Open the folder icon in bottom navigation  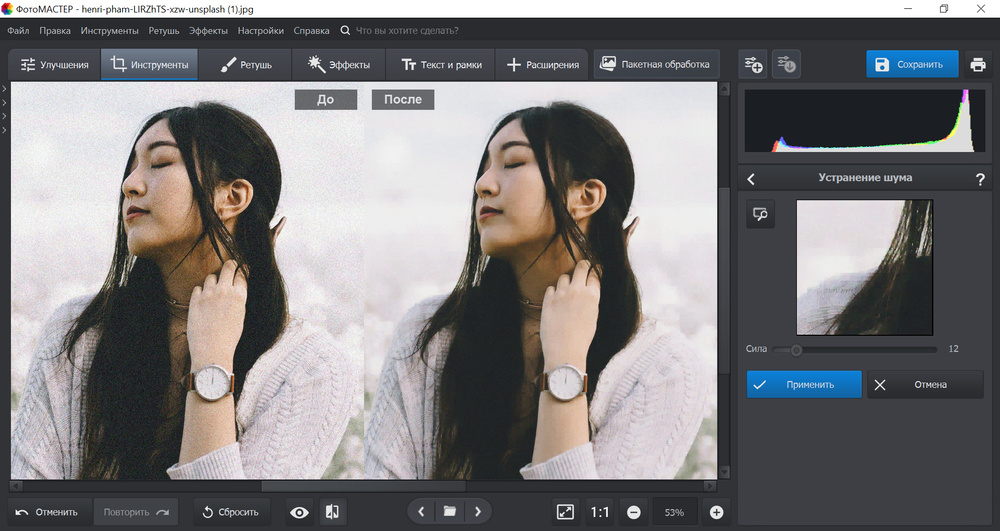450,512
